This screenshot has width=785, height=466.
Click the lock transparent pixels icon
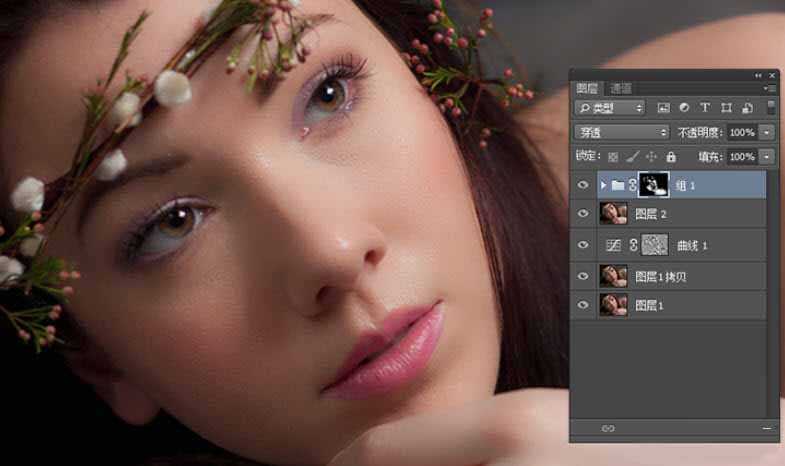click(613, 157)
